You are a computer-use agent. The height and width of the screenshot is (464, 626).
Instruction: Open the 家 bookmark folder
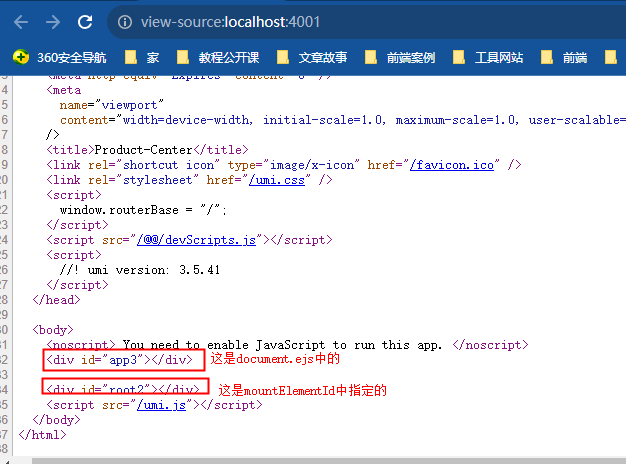[x=142, y=58]
